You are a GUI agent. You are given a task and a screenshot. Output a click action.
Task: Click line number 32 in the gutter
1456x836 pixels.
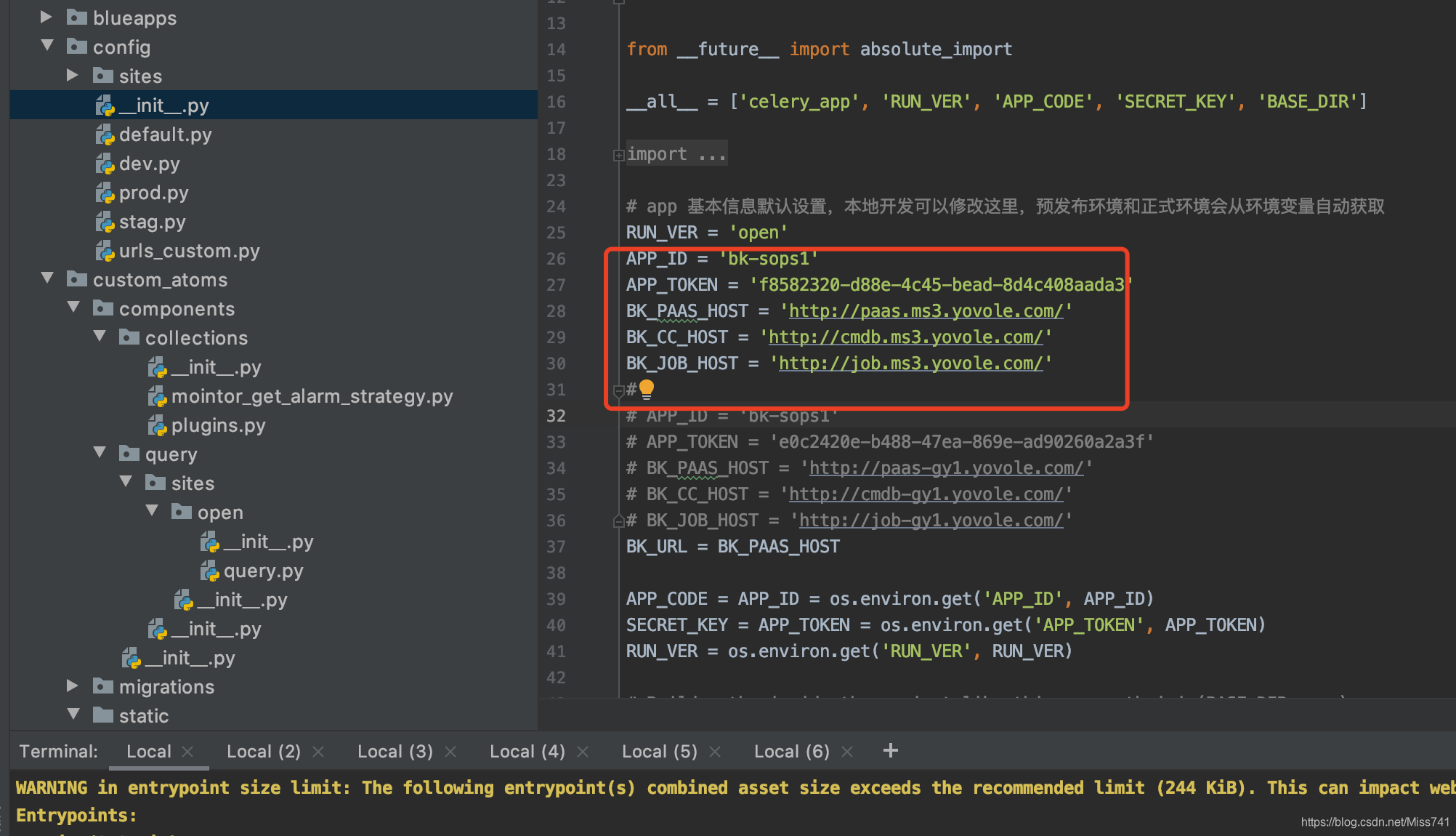pos(556,416)
